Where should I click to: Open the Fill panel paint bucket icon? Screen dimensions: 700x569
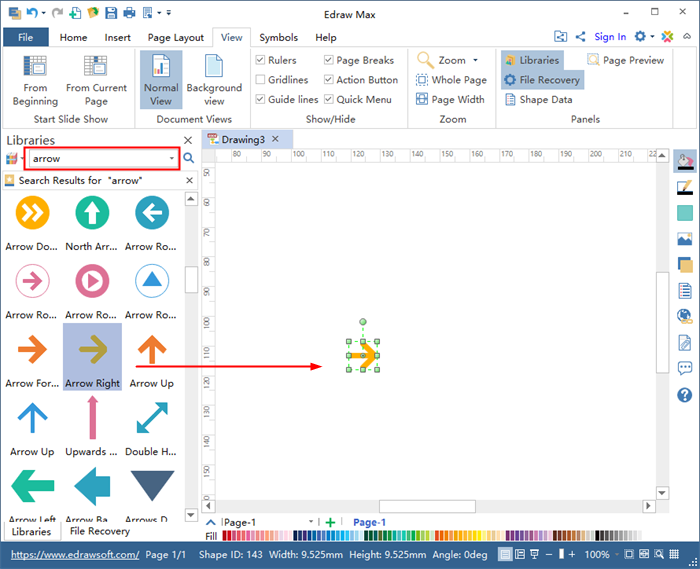pyautogui.click(x=685, y=162)
